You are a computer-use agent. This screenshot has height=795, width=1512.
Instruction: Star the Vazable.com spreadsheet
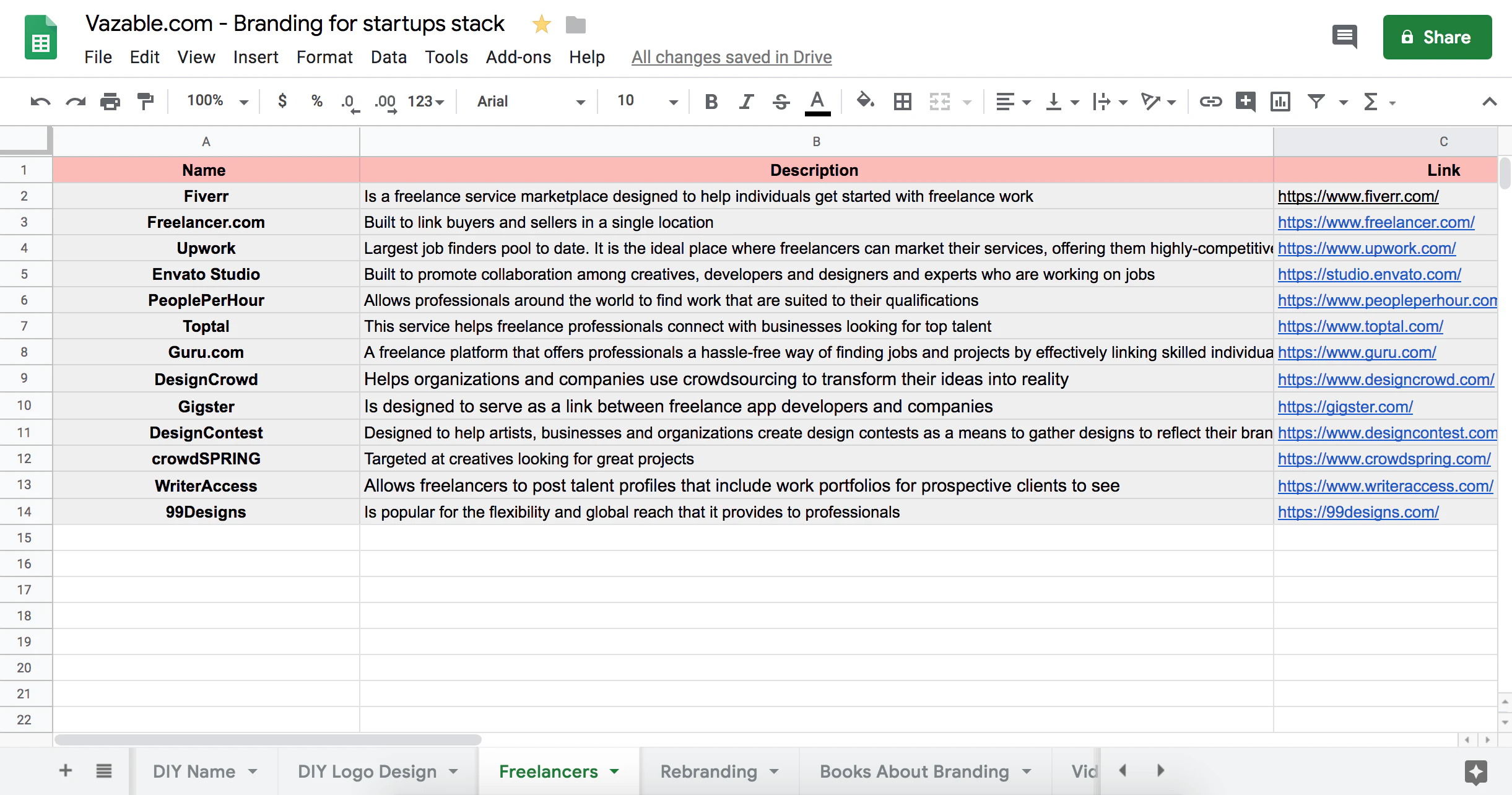[x=541, y=24]
